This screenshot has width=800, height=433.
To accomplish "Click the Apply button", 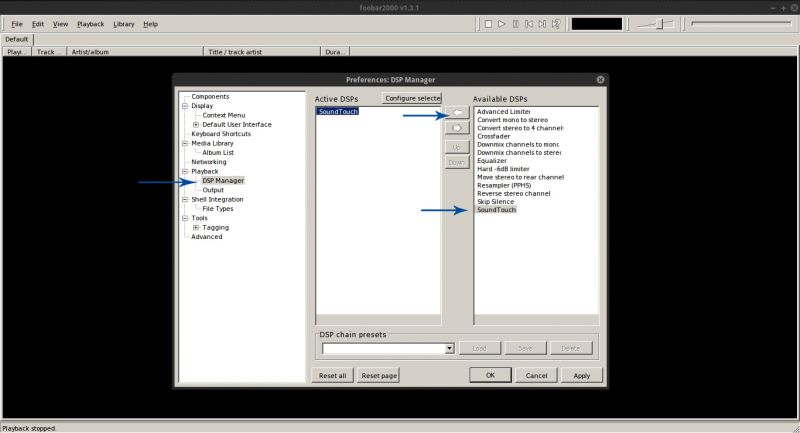I will [582, 375].
